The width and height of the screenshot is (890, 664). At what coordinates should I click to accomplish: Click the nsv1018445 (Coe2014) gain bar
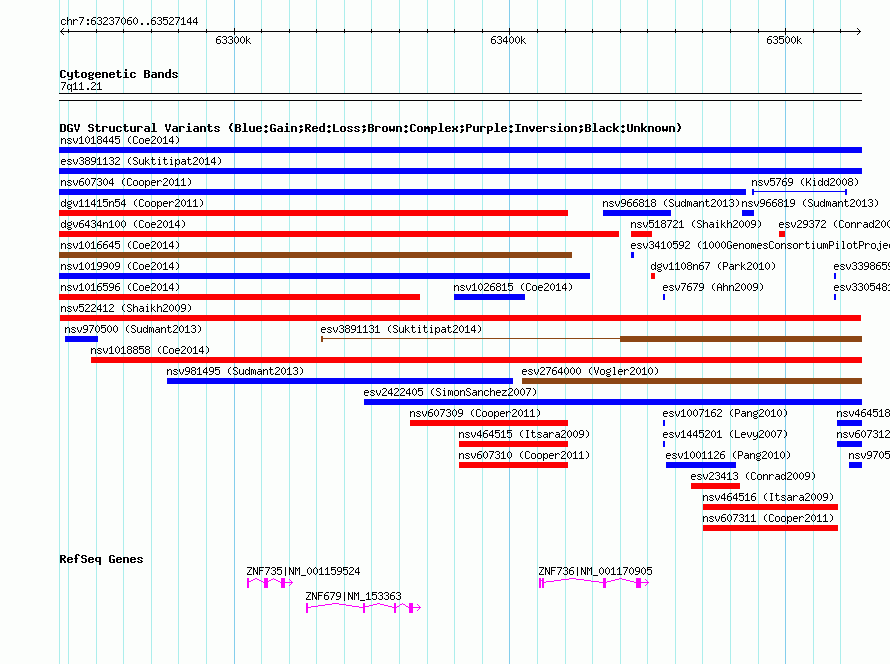click(460, 150)
